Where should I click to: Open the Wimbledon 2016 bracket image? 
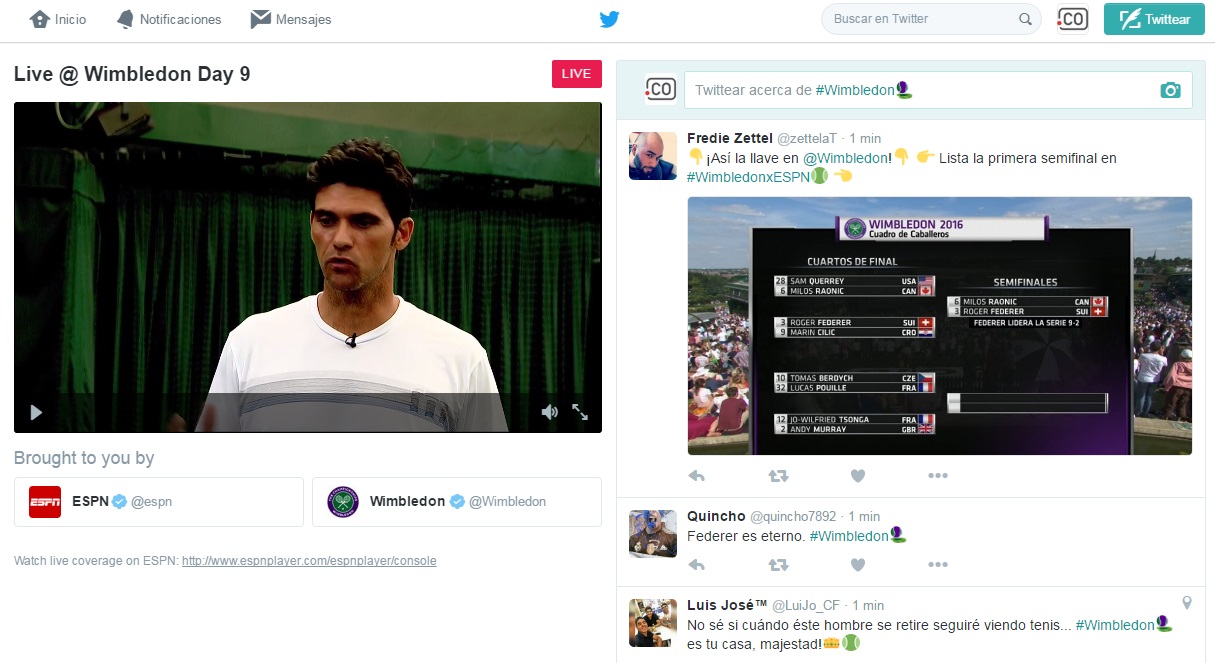[940, 326]
